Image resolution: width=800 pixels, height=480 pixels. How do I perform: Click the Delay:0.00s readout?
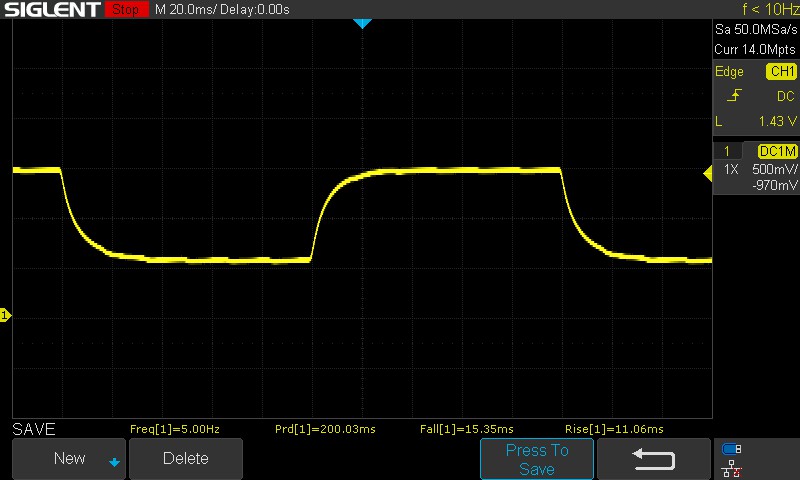(255, 10)
